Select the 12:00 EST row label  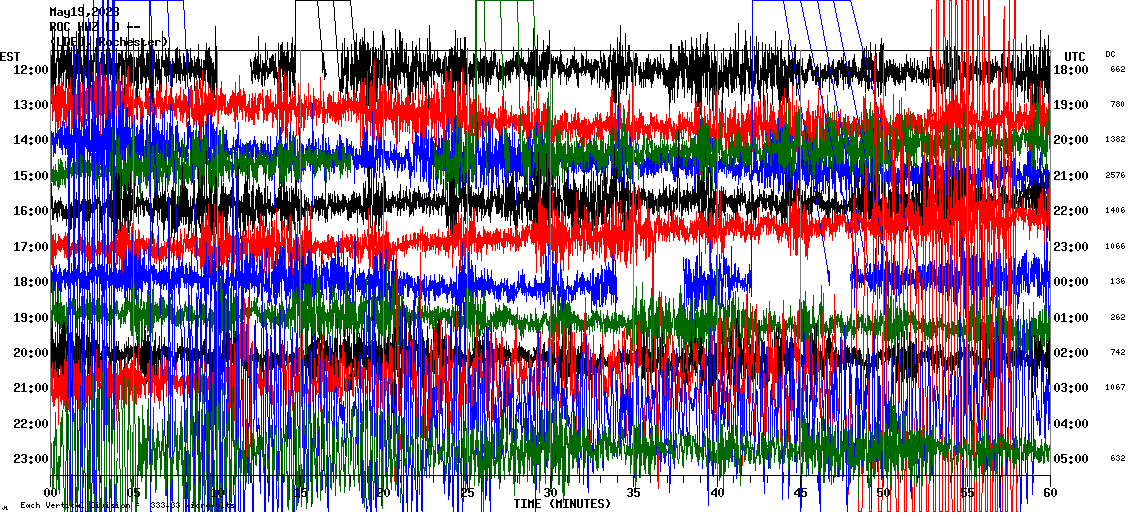(31, 70)
